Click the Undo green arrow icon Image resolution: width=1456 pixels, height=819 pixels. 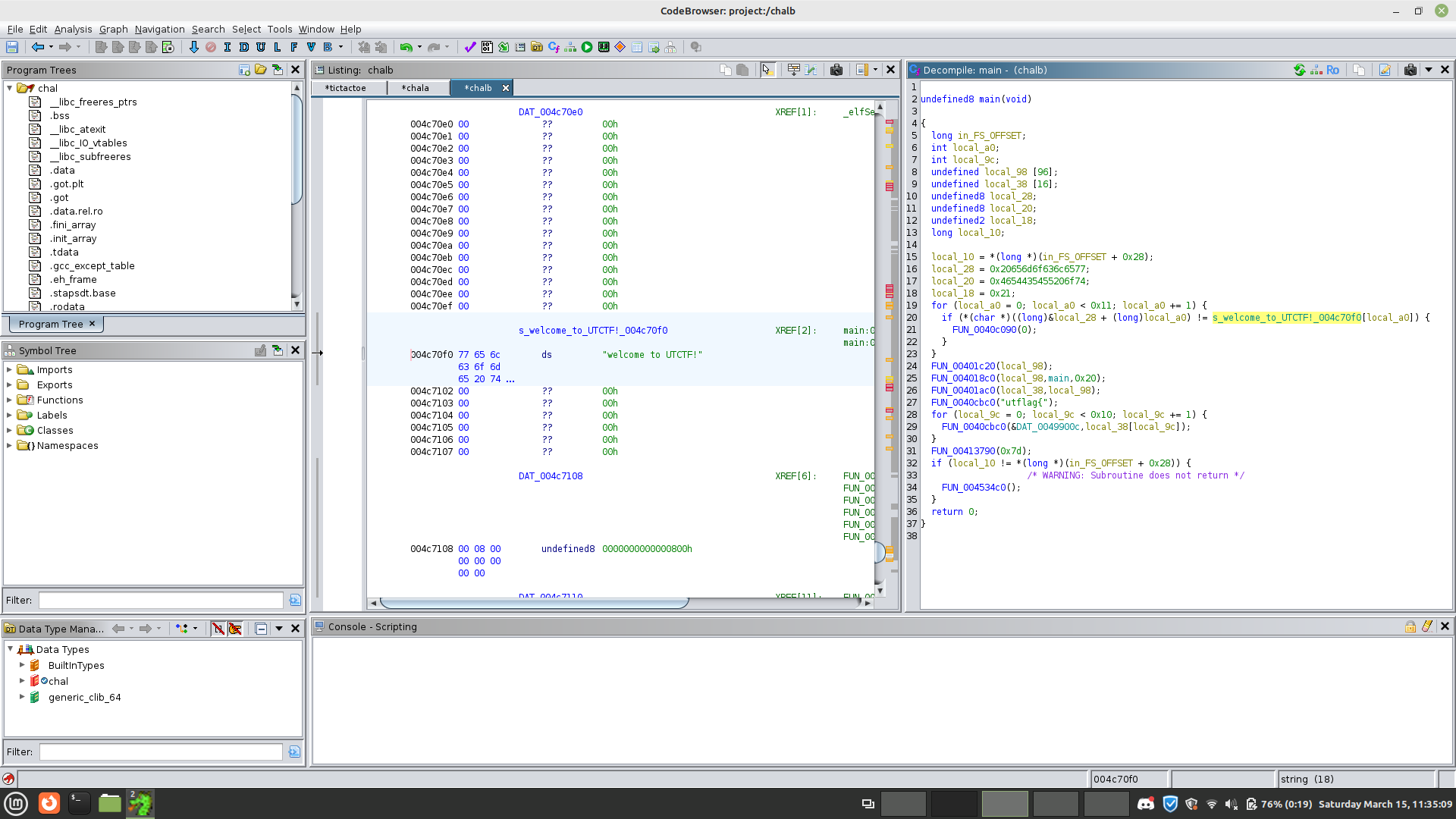(406, 47)
